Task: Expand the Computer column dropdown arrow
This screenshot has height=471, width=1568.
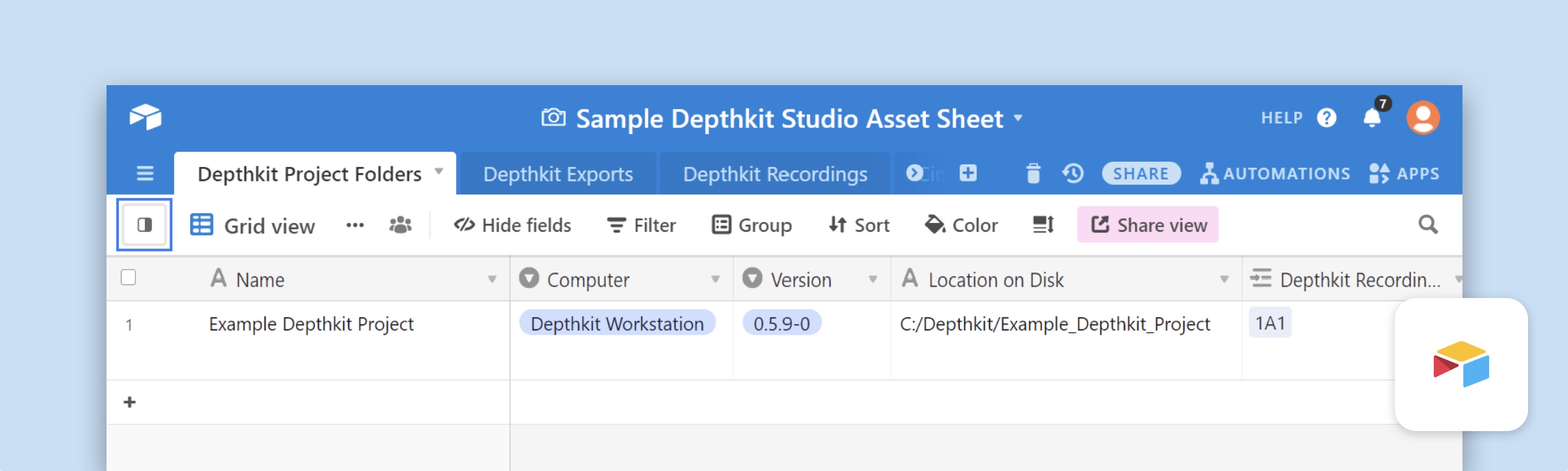Action: 715,280
